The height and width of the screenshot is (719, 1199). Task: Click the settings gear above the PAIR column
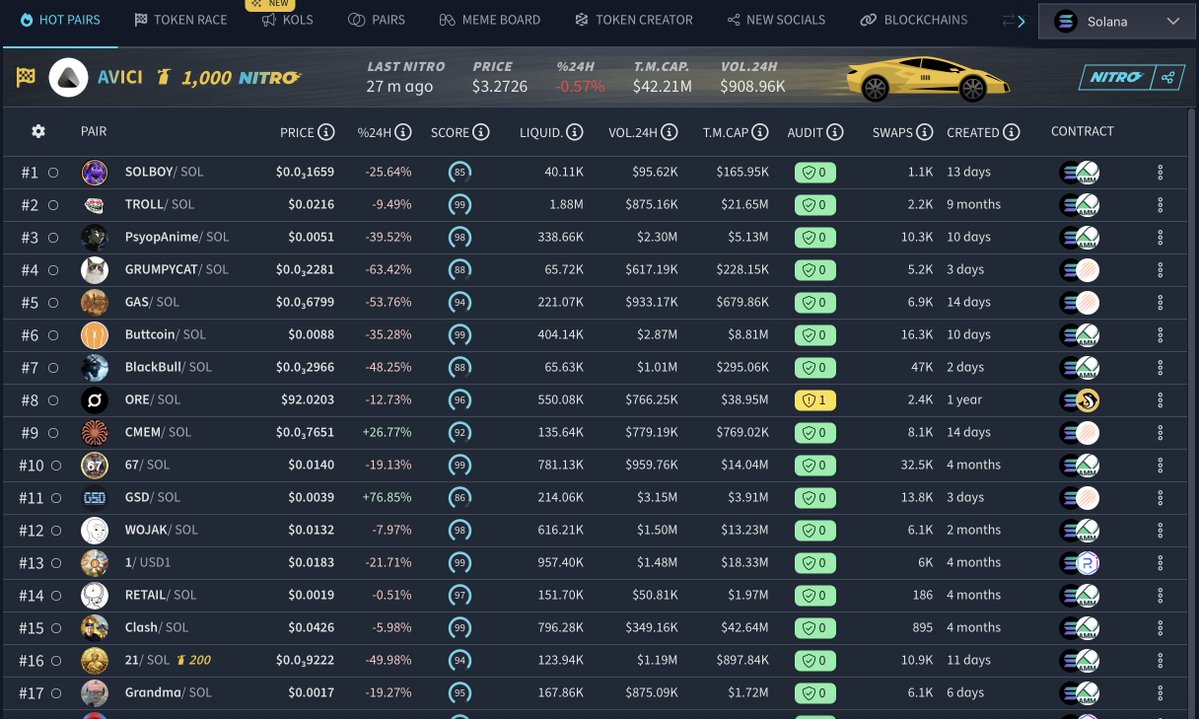37,131
